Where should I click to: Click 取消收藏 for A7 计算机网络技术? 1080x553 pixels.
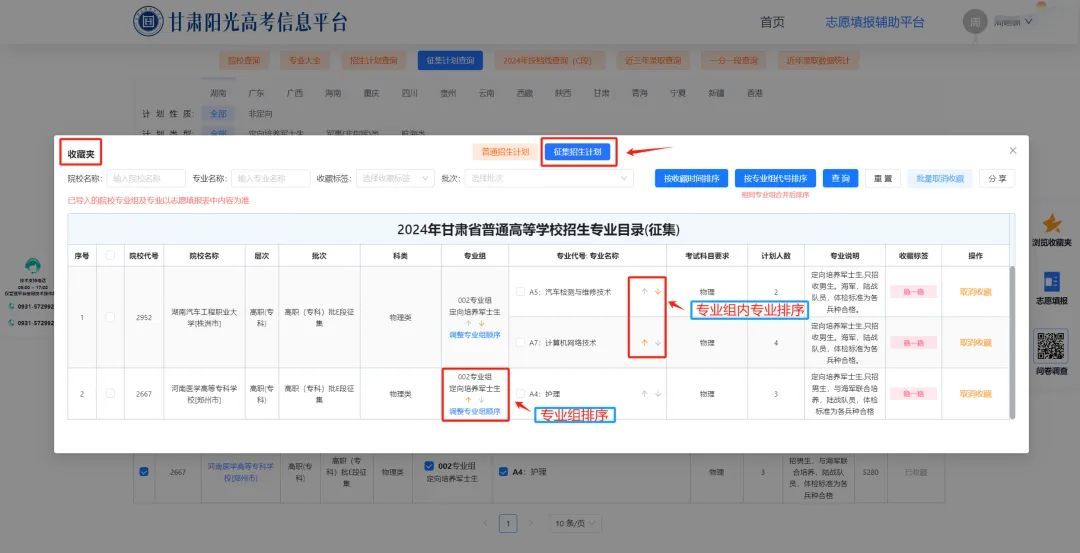coord(975,342)
